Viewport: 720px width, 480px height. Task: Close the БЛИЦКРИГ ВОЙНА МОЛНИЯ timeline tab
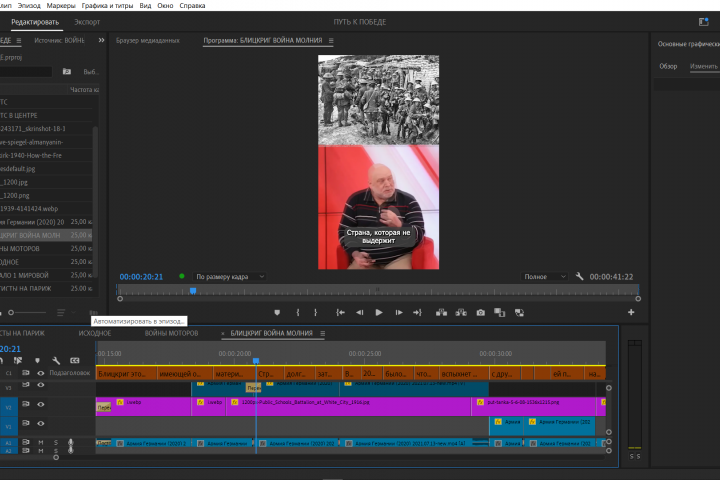pos(223,333)
